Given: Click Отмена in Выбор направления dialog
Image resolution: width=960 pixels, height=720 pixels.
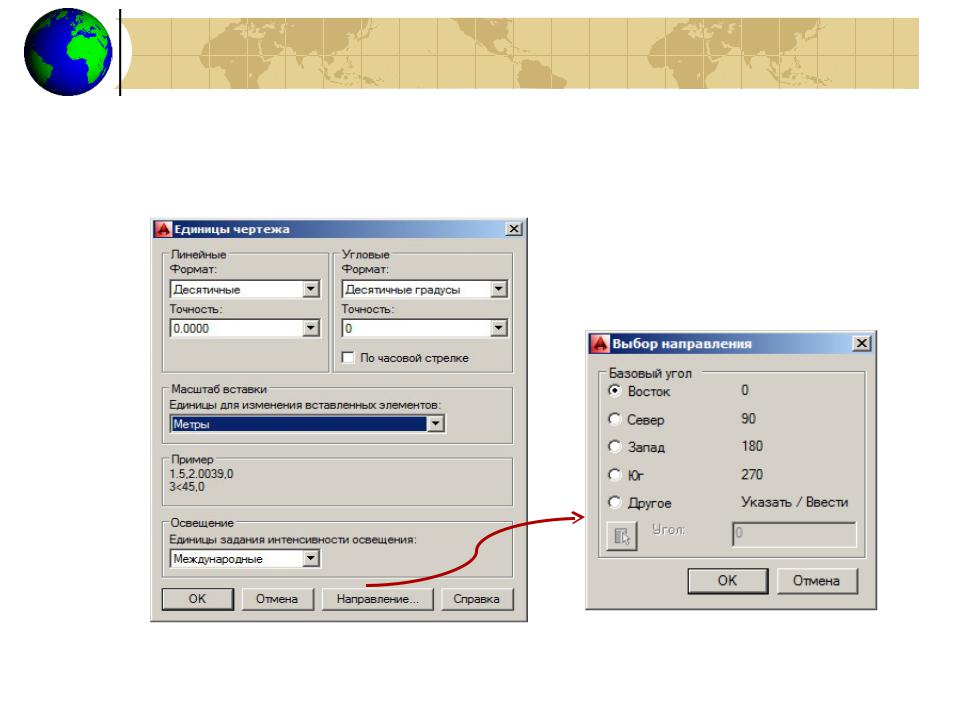Looking at the screenshot, I should pyautogui.click(x=817, y=580).
